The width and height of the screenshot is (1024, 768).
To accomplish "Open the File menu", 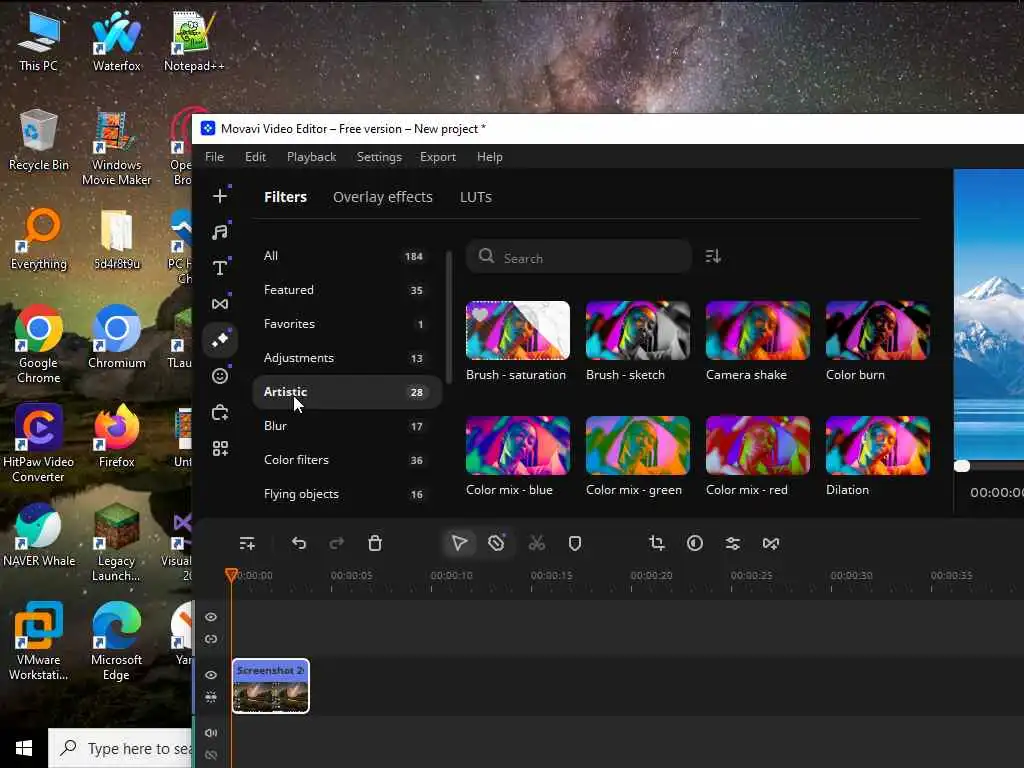I will (x=214, y=157).
